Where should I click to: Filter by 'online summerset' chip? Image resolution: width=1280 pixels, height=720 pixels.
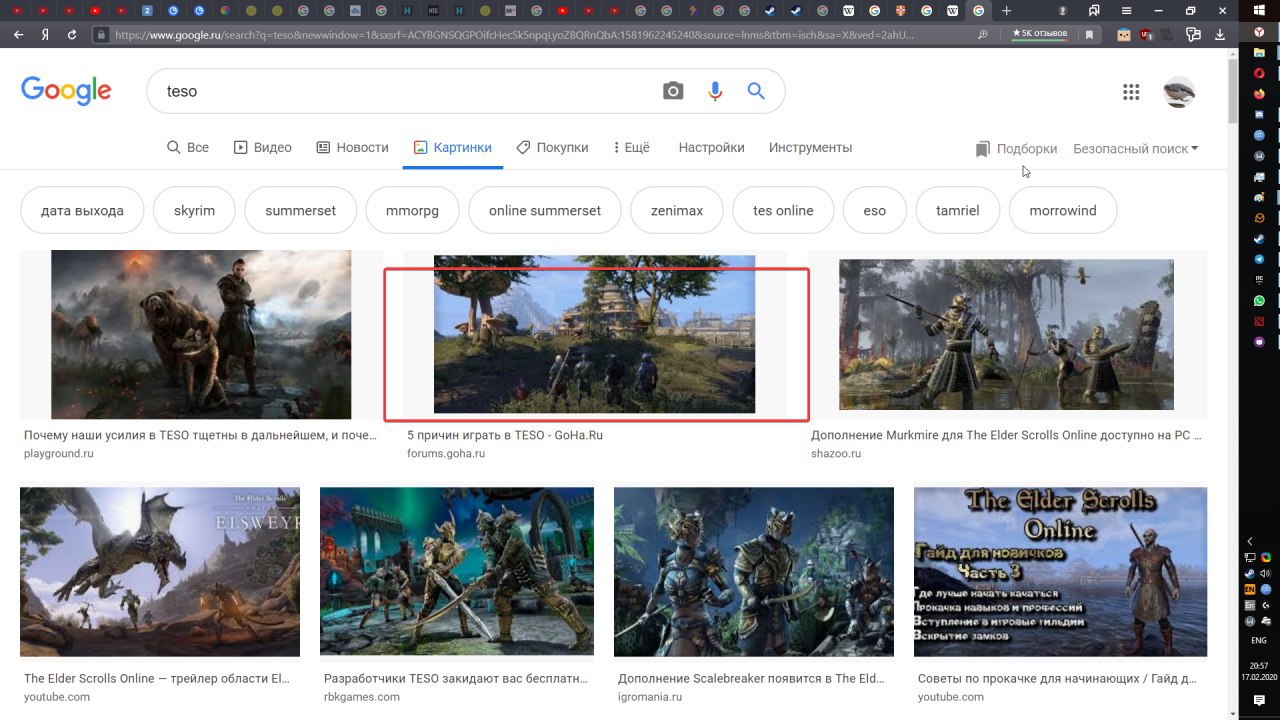click(x=545, y=210)
